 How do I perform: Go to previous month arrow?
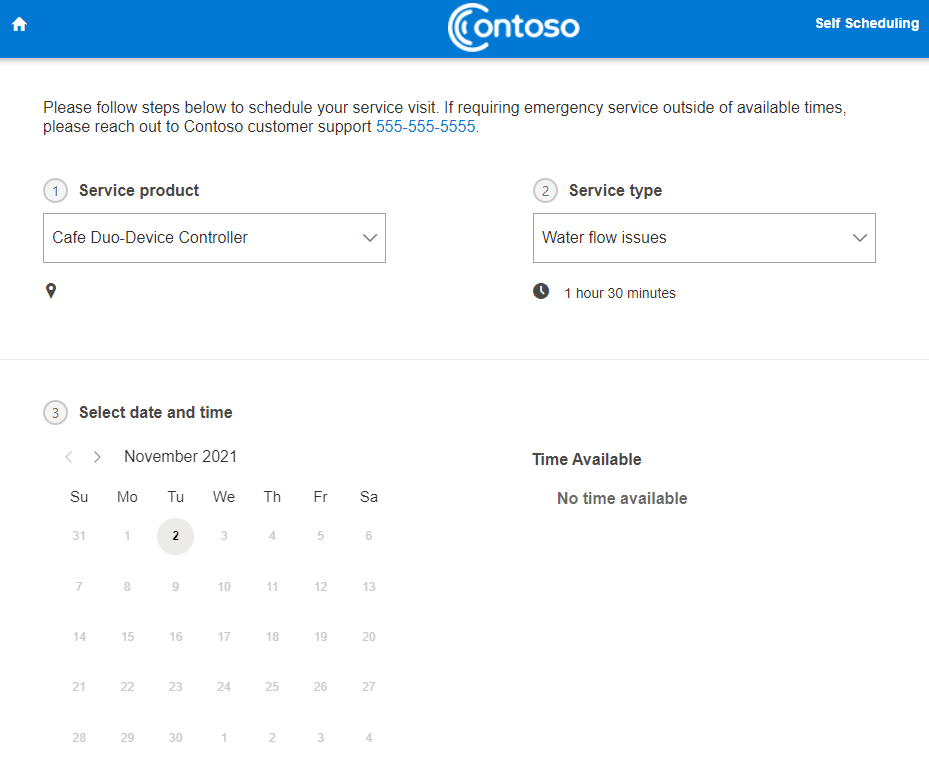pos(69,457)
